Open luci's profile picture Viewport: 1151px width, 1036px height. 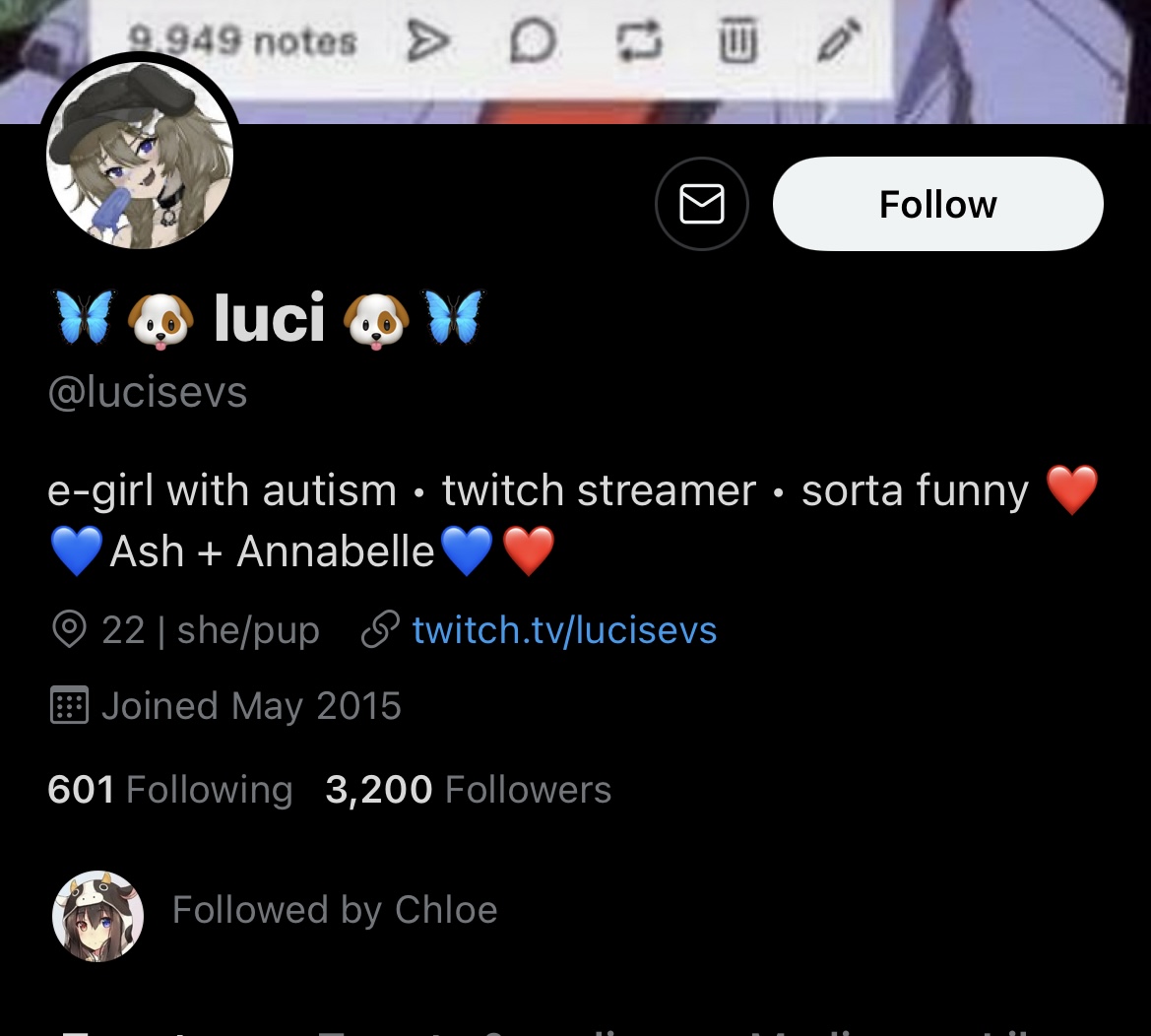pyautogui.click(x=140, y=155)
